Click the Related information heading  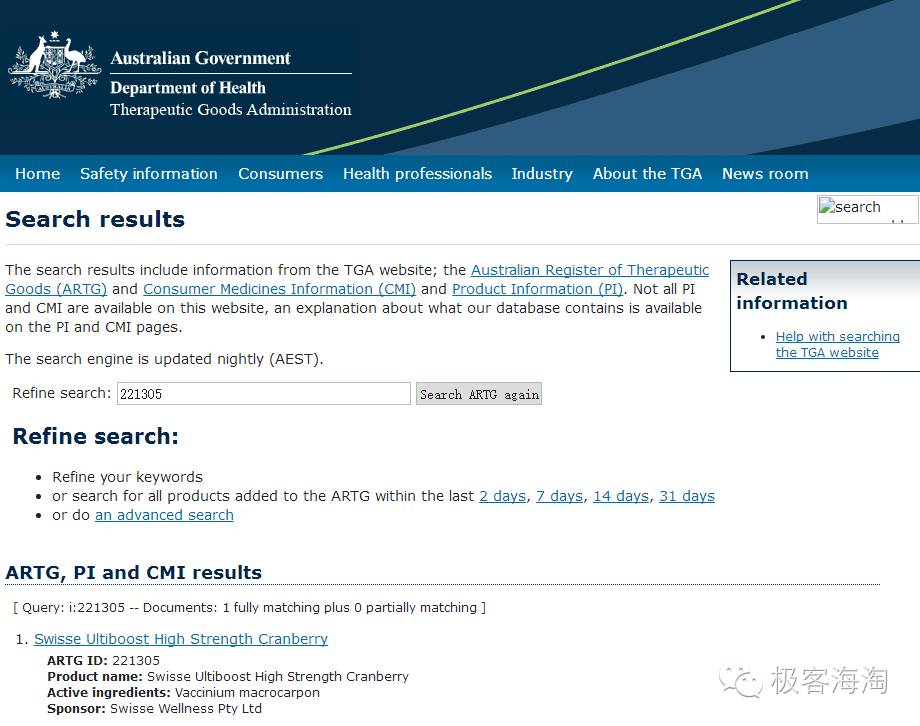(792, 291)
